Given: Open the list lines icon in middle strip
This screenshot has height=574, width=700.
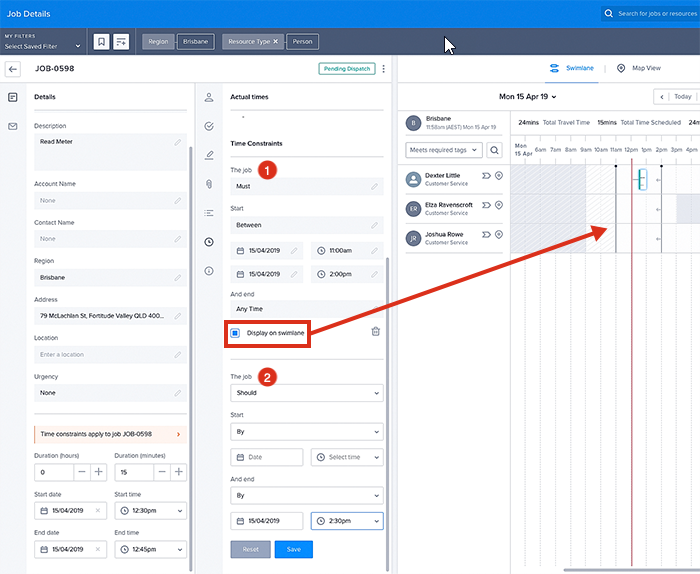Looking at the screenshot, I should (x=209, y=213).
